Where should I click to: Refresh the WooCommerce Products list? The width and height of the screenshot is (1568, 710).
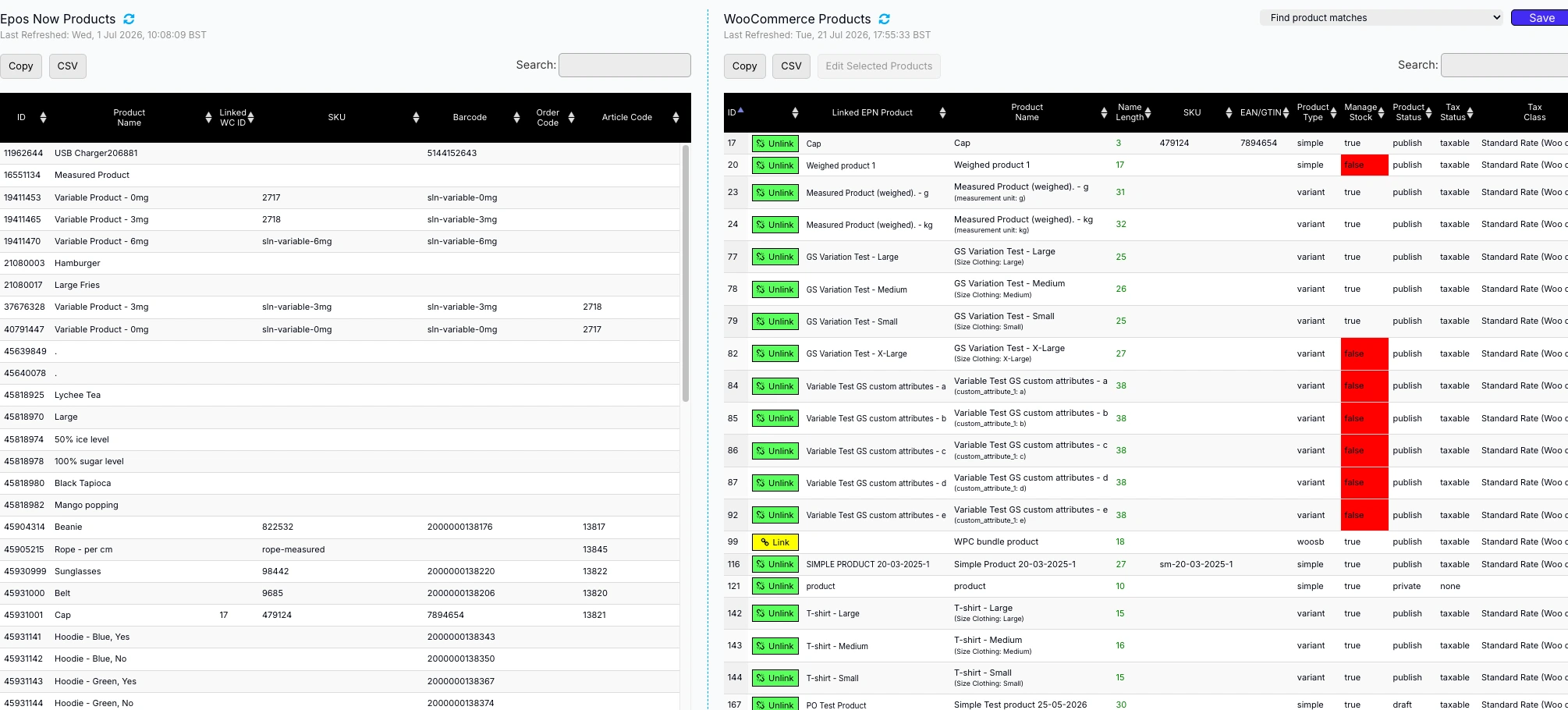[x=884, y=19]
